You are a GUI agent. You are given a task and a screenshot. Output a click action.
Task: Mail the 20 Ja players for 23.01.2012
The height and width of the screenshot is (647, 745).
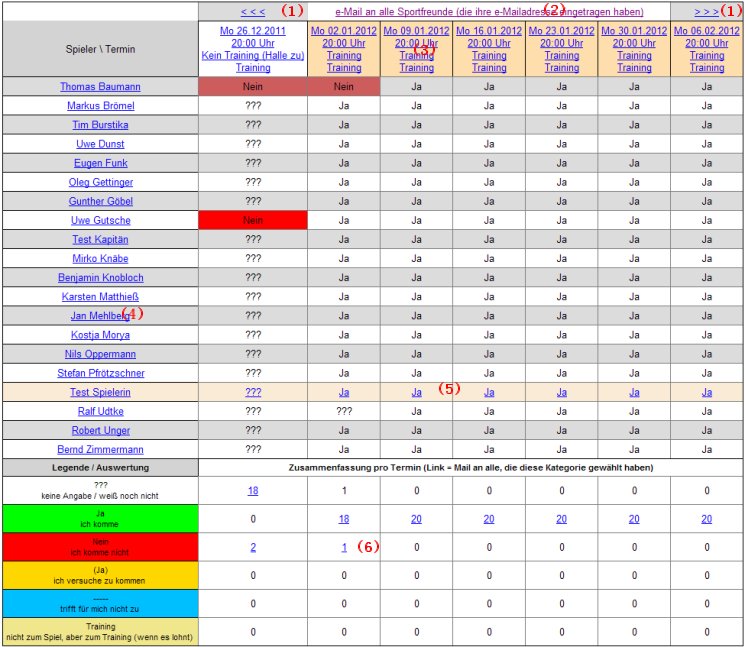click(x=562, y=519)
